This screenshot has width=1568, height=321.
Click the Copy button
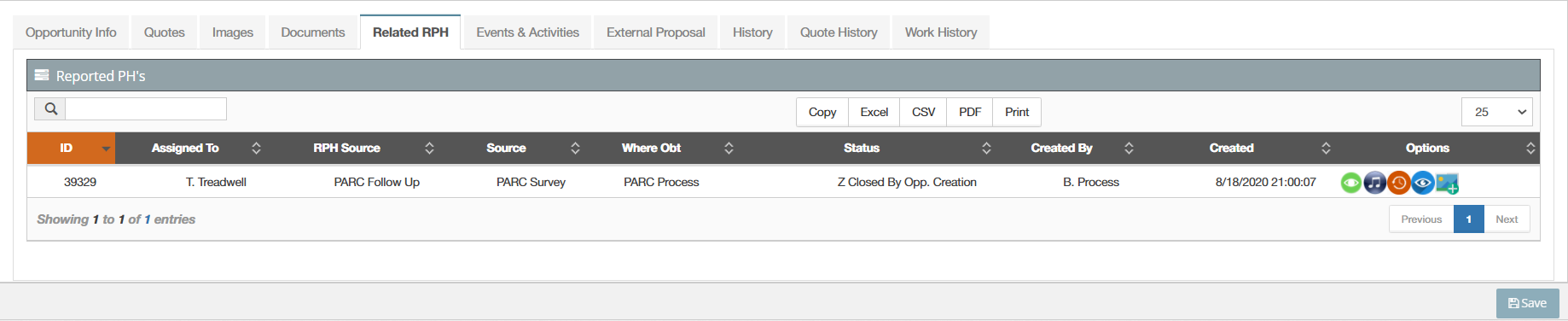[x=822, y=112]
